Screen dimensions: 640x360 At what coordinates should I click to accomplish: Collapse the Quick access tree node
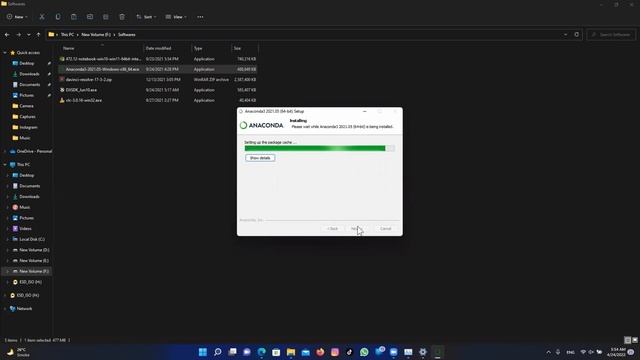pyautogui.click(x=5, y=53)
